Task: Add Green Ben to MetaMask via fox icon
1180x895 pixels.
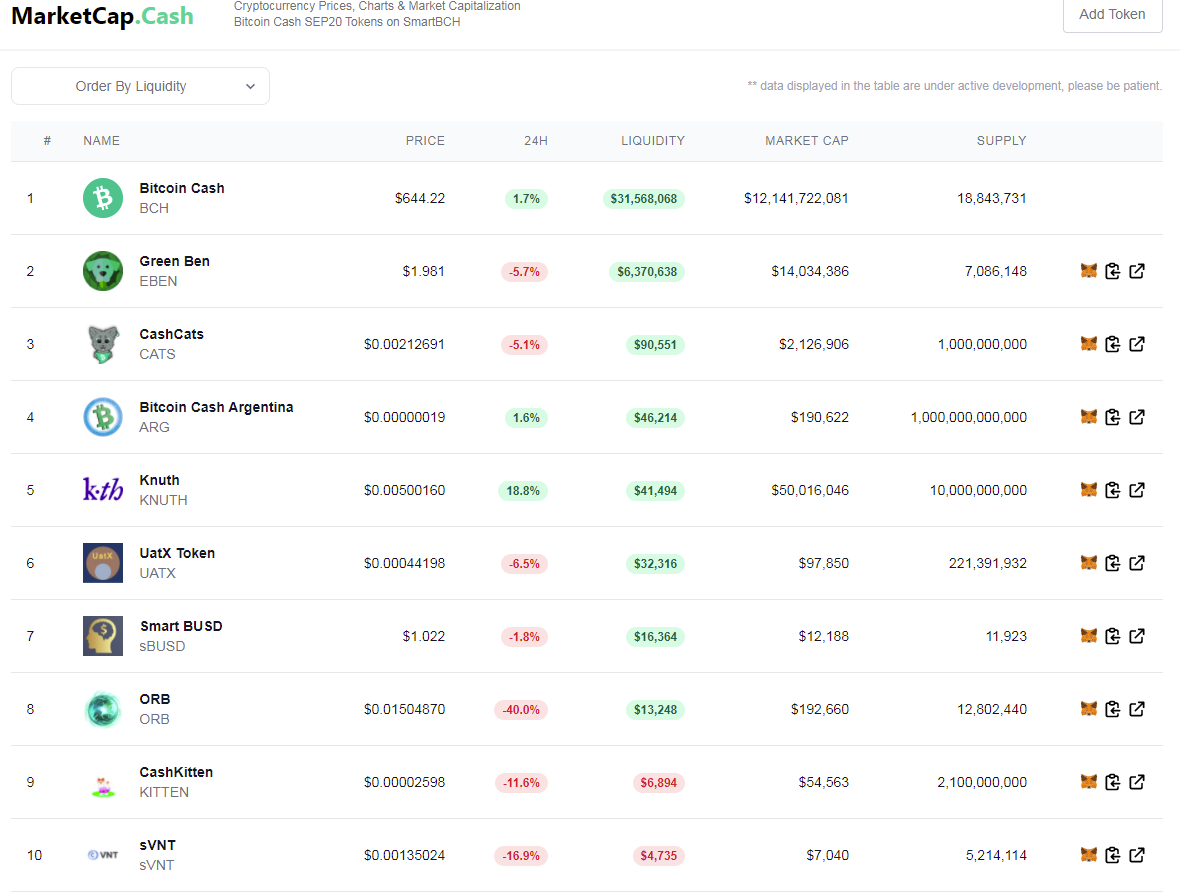Action: pyautogui.click(x=1088, y=271)
